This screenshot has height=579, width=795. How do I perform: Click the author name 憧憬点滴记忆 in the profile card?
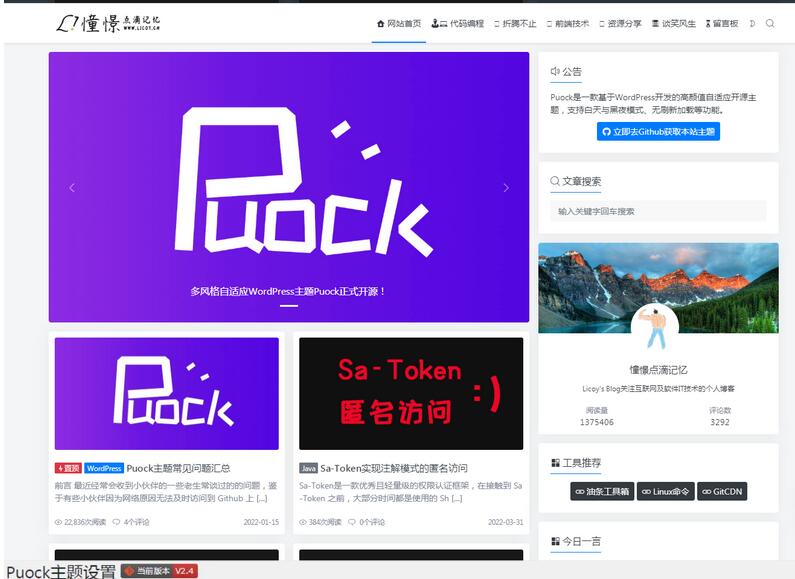pyautogui.click(x=658, y=370)
